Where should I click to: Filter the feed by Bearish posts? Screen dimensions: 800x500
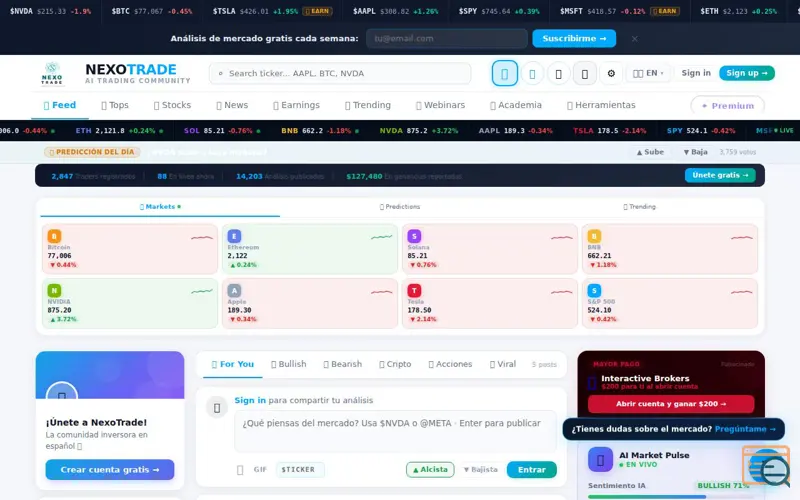tap(343, 364)
